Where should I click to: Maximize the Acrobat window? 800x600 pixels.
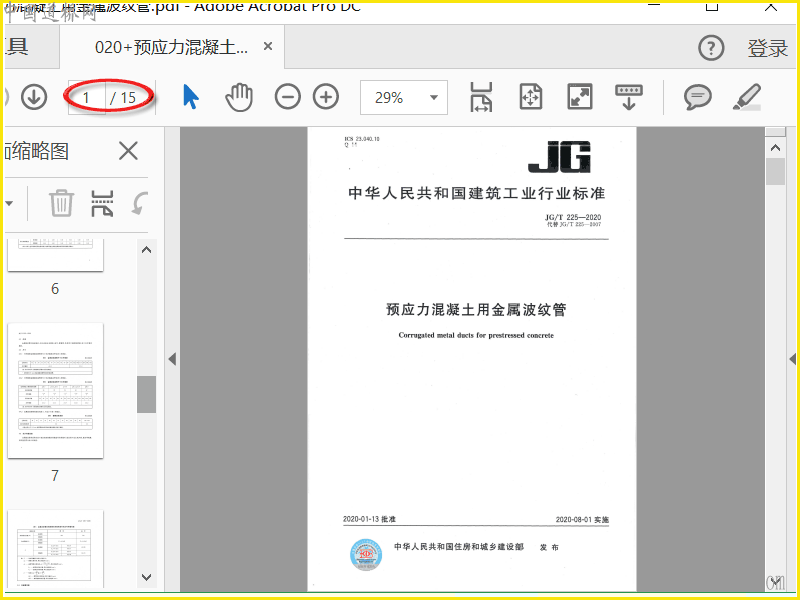(712, 6)
